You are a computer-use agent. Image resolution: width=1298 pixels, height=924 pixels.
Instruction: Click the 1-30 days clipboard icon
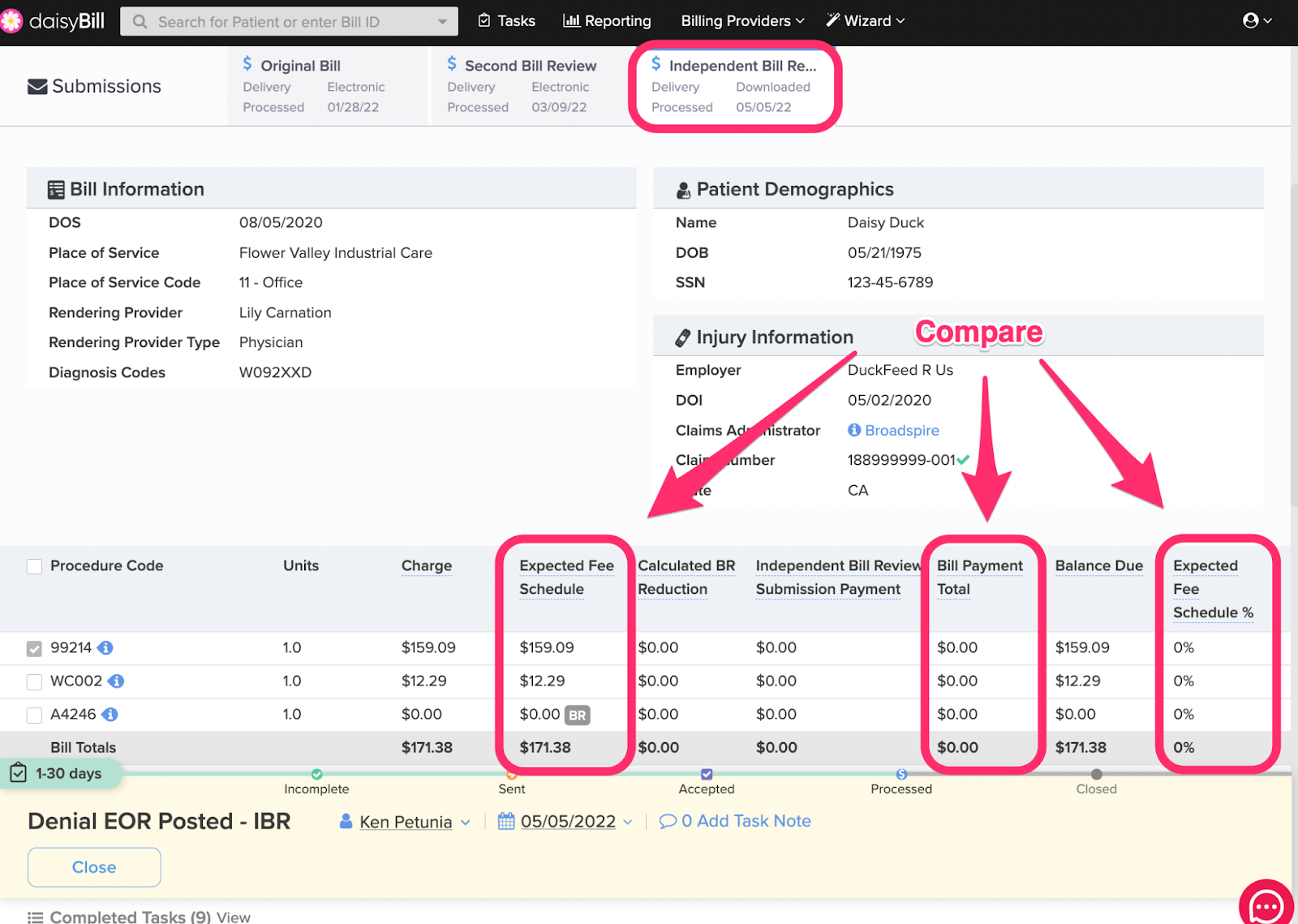pos(18,772)
